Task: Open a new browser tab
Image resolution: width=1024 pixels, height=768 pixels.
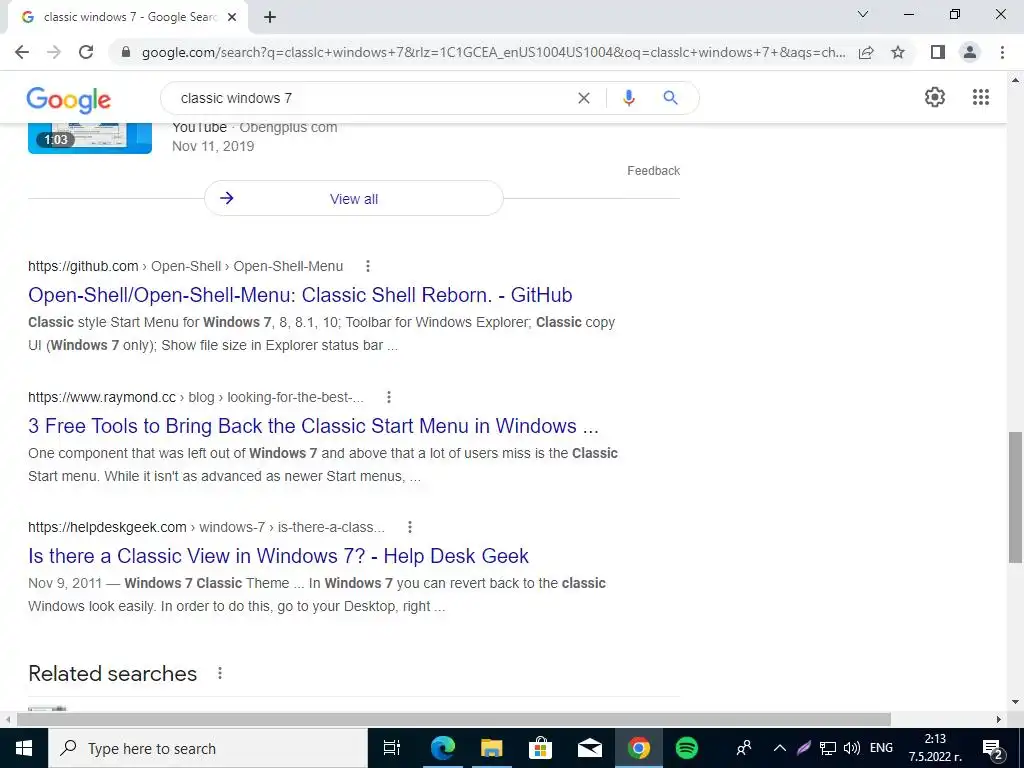Action: tap(270, 17)
